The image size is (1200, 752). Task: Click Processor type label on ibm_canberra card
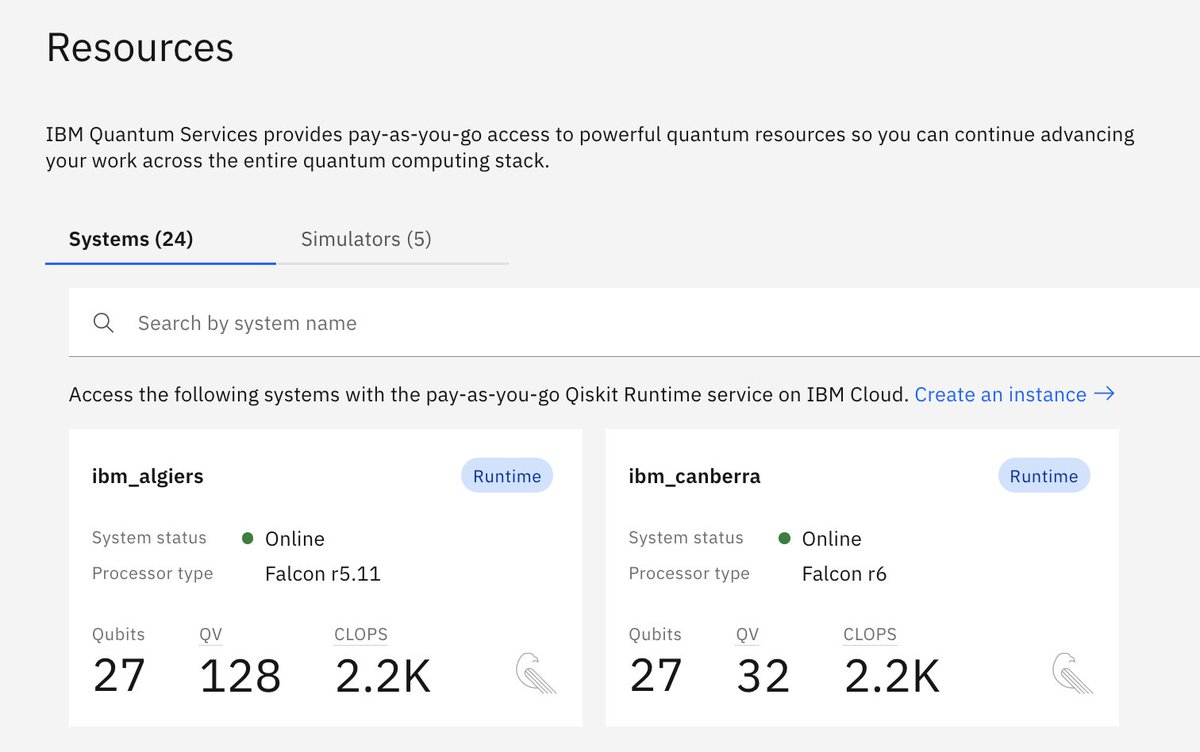click(689, 574)
